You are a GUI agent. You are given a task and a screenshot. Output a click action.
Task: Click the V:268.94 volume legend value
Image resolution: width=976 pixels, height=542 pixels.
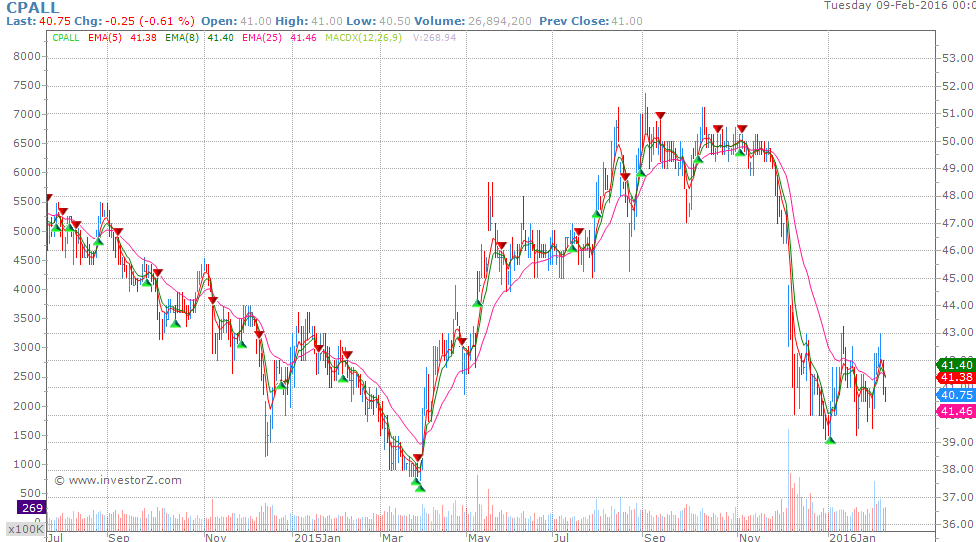click(x=434, y=38)
